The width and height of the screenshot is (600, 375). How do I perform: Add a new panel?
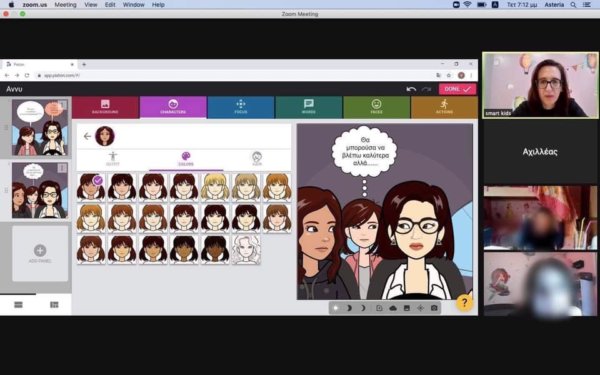click(40, 253)
